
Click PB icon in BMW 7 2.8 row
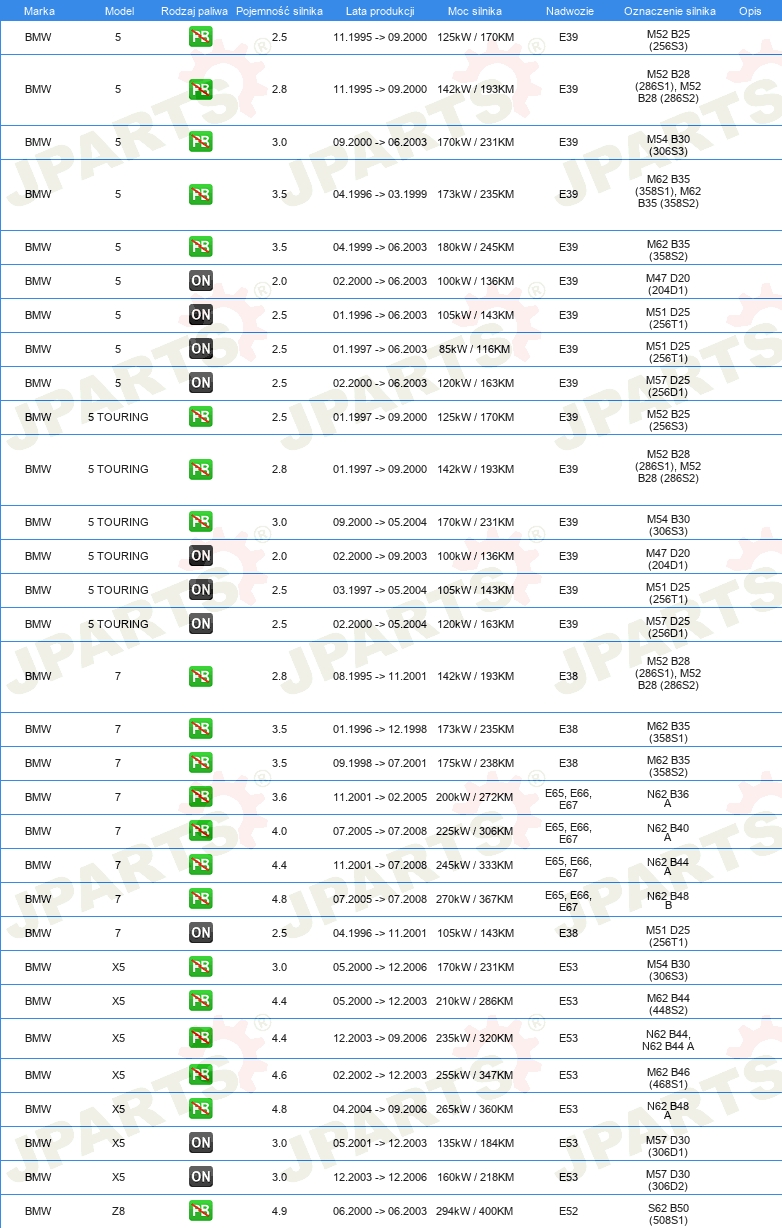[201, 676]
